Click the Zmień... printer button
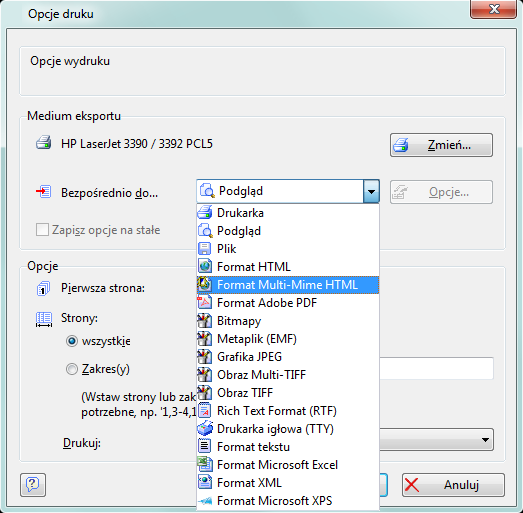The image size is (523, 513). coord(441,145)
